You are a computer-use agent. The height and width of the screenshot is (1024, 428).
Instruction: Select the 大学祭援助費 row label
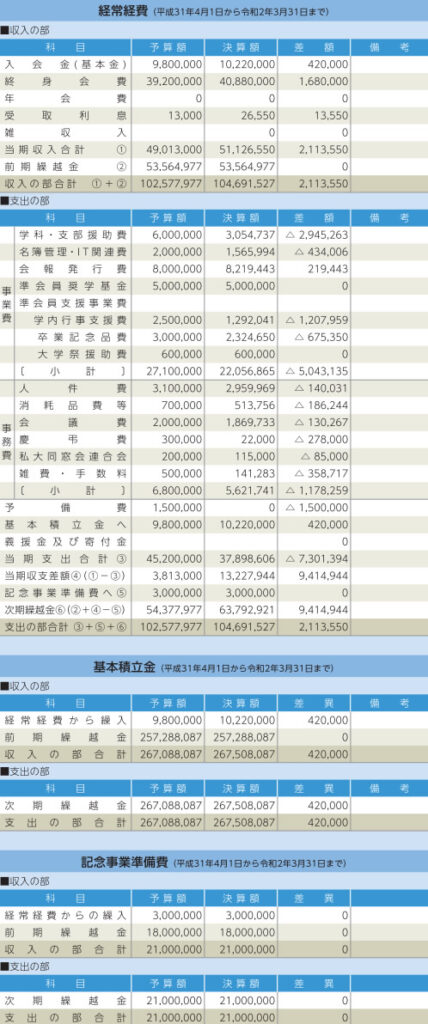82,354
